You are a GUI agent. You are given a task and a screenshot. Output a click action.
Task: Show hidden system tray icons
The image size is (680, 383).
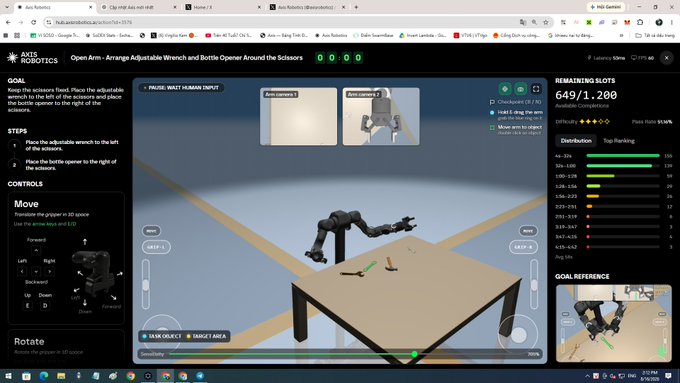click(x=587, y=376)
